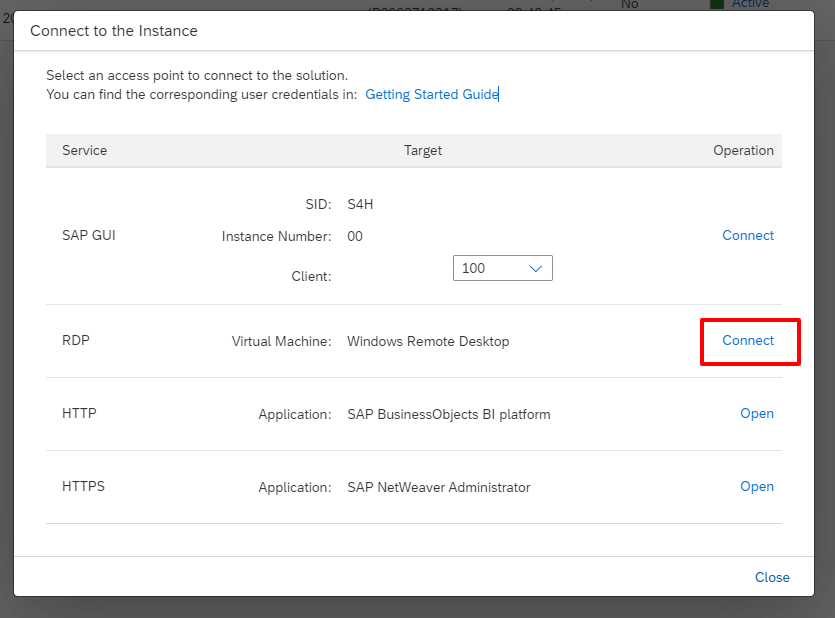Click the SID value S4H
The image size is (835, 618).
click(x=360, y=205)
